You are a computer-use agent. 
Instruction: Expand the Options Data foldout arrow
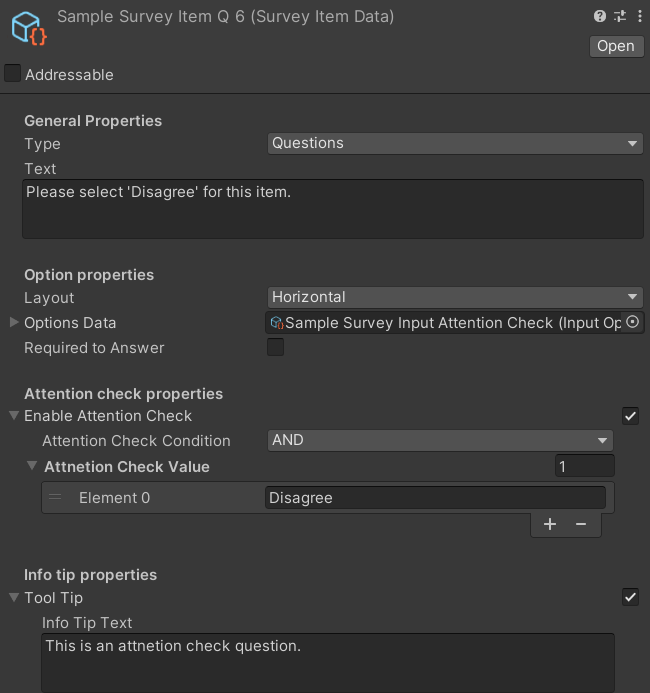click(x=14, y=323)
